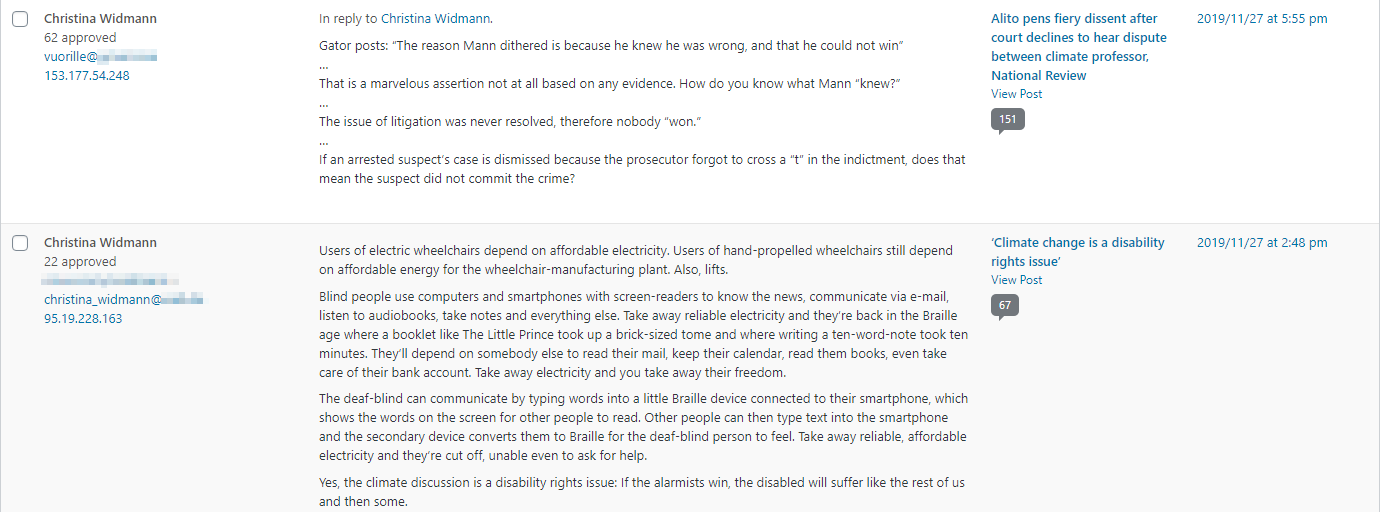Click the '22 approved' count
This screenshot has width=1380, height=512.
pos(80,261)
